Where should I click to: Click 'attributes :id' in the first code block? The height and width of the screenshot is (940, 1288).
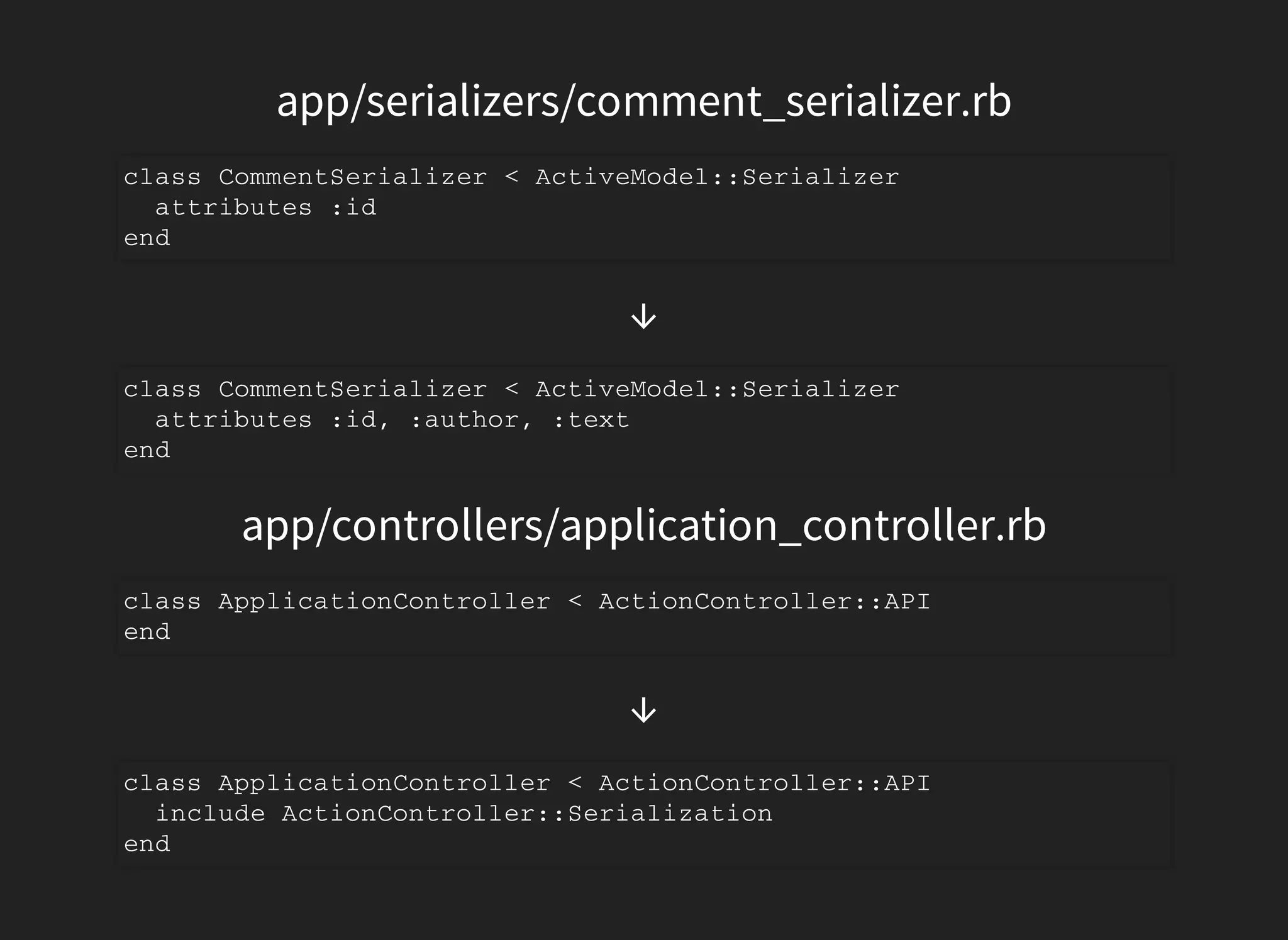[265, 207]
